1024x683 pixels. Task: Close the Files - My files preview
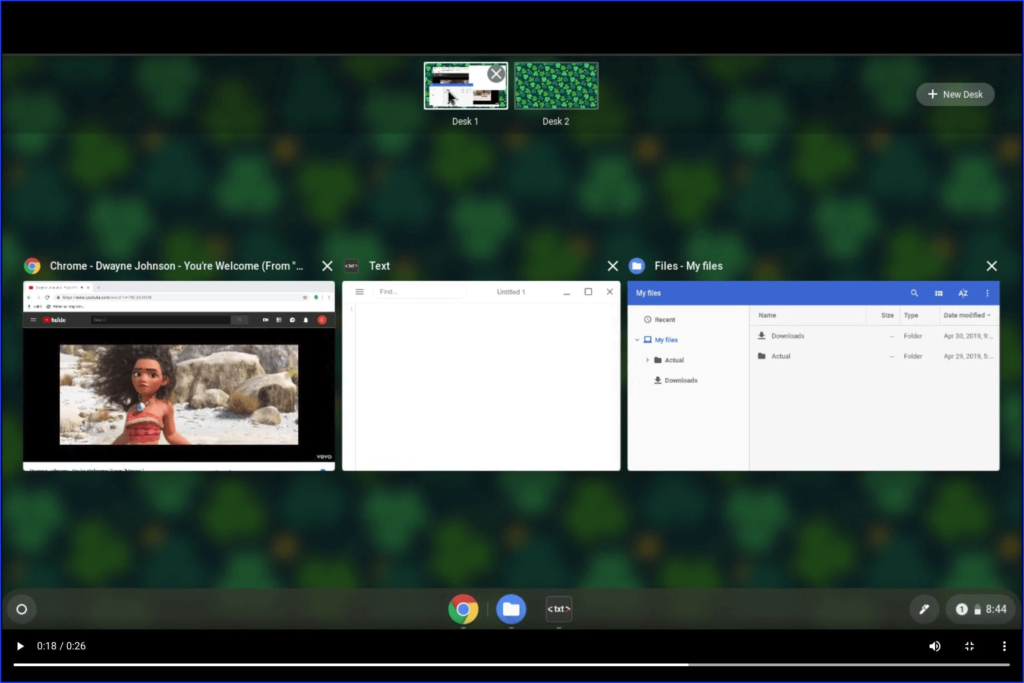(991, 266)
